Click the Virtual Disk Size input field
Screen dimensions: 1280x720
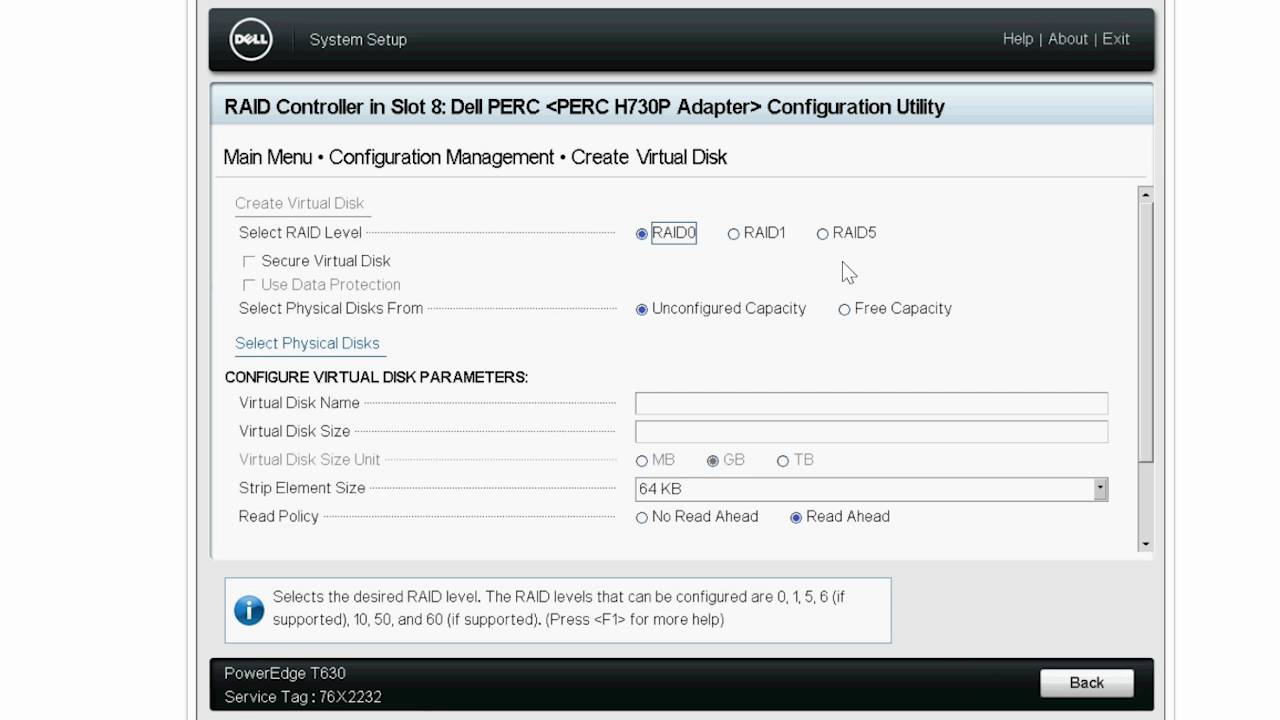[x=871, y=432]
